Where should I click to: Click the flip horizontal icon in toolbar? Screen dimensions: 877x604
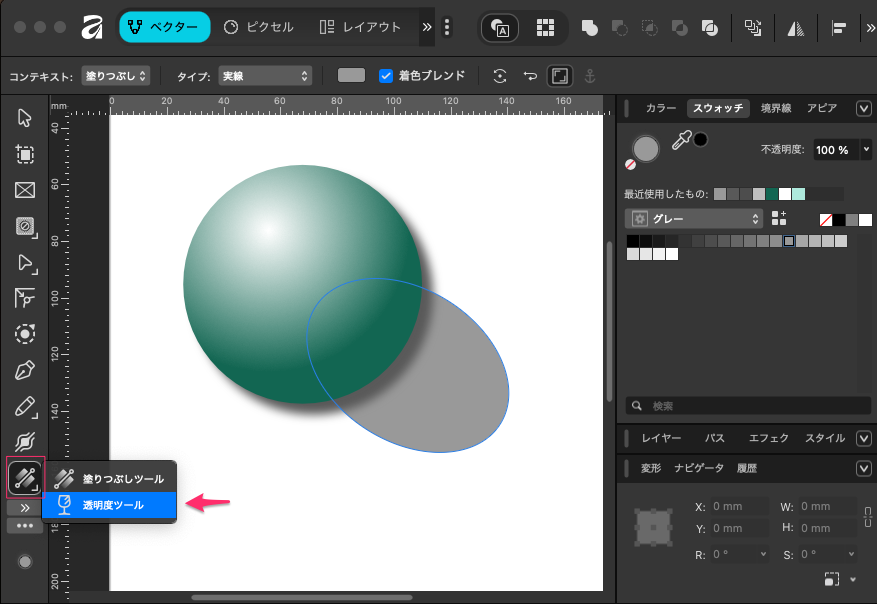tap(798, 28)
